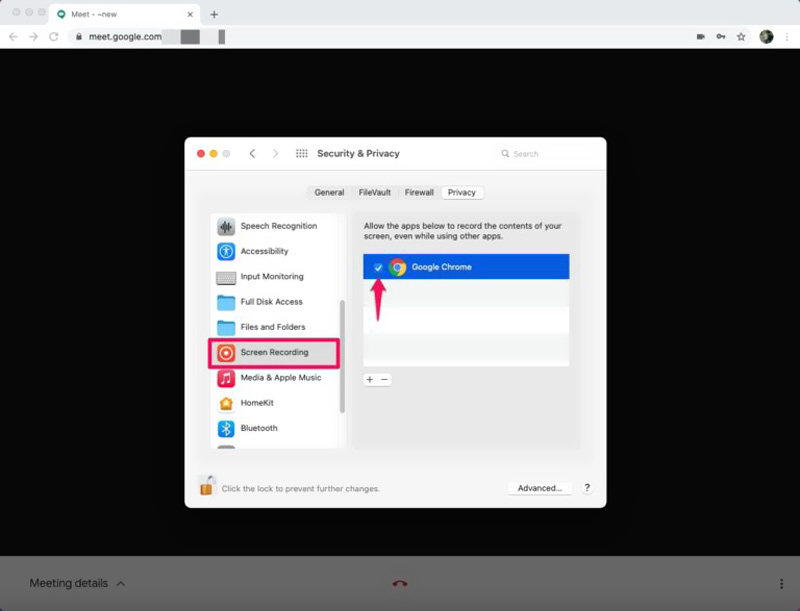Open the Full Disk Access folder item
800x611 pixels.
tap(226, 302)
